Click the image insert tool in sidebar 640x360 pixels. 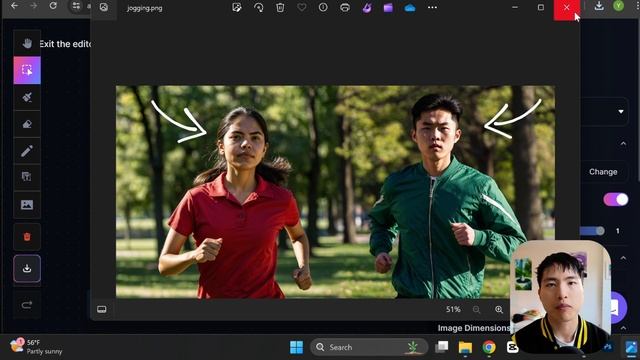[27, 204]
